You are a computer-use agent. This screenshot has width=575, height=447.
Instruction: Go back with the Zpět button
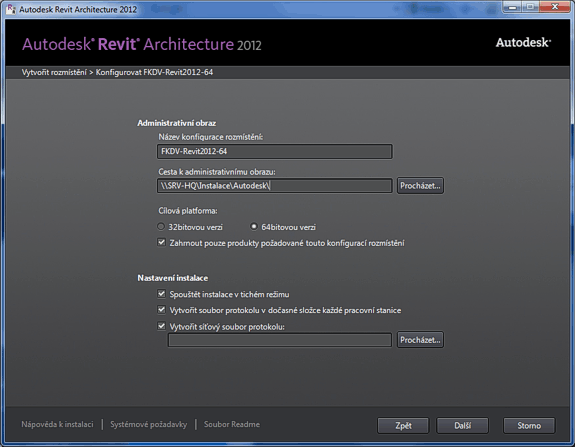403,426
